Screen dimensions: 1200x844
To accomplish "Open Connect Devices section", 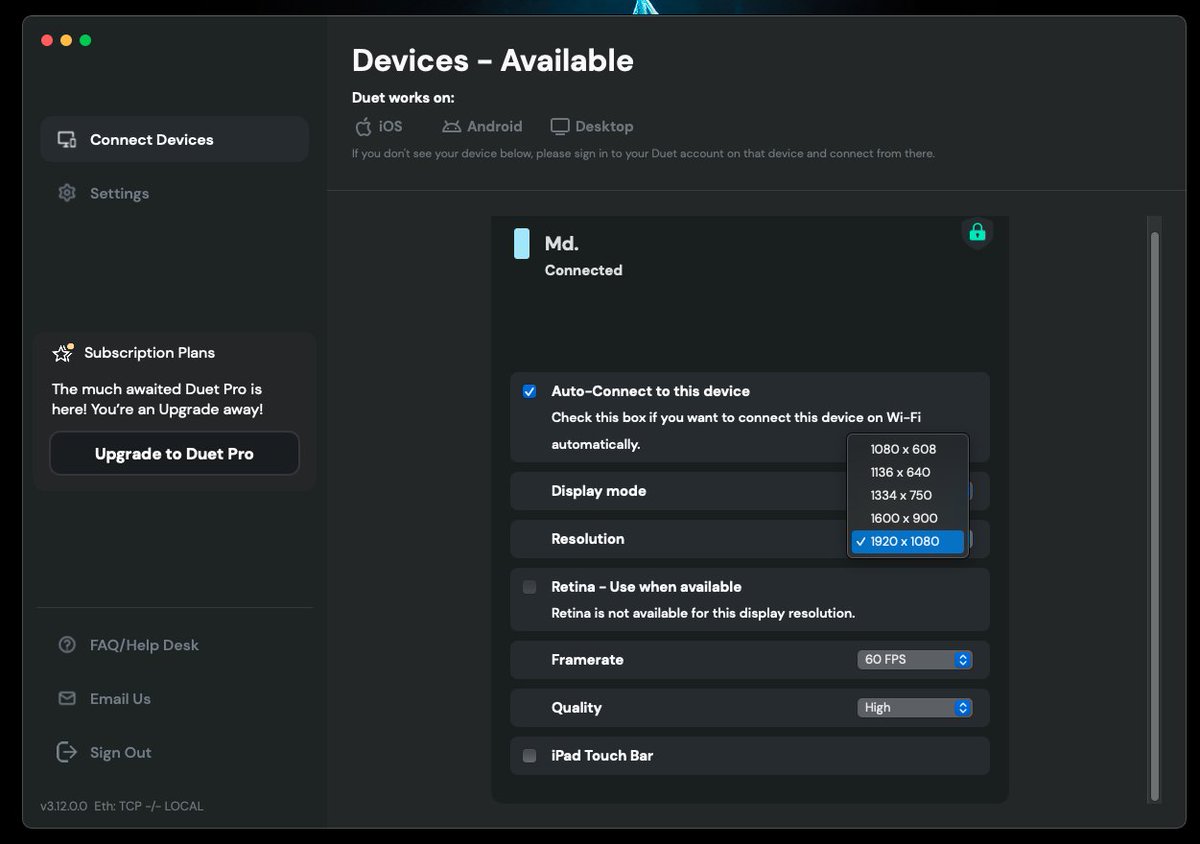I will click(x=175, y=139).
